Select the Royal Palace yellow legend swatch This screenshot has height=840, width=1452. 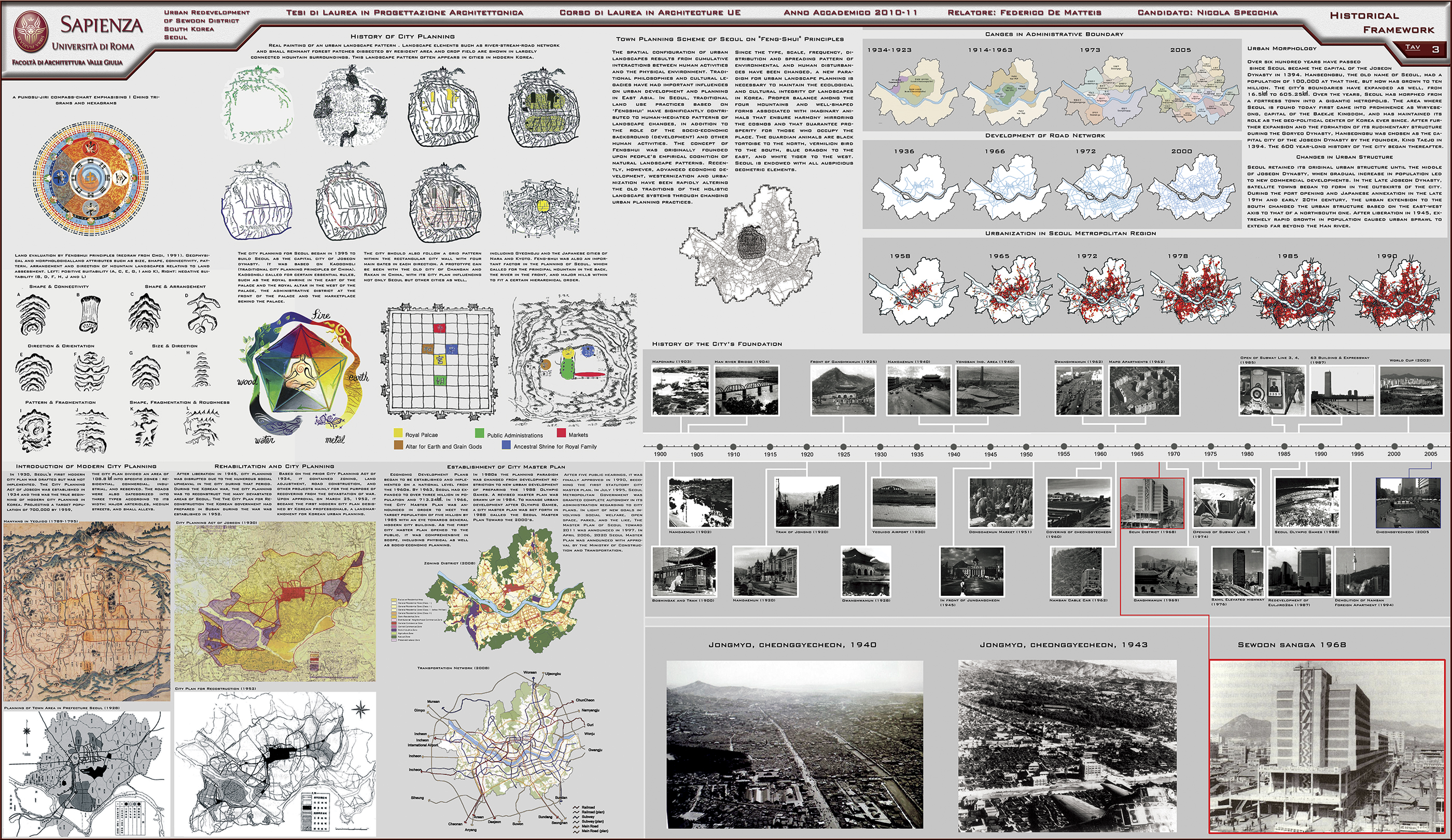pos(398,433)
